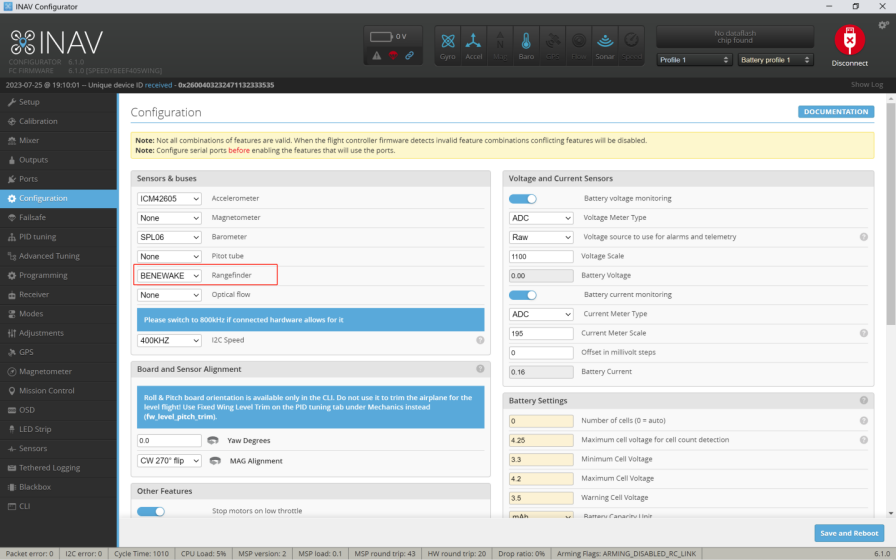Click the Flow sensor status icon
The image size is (896, 560).
(579, 46)
